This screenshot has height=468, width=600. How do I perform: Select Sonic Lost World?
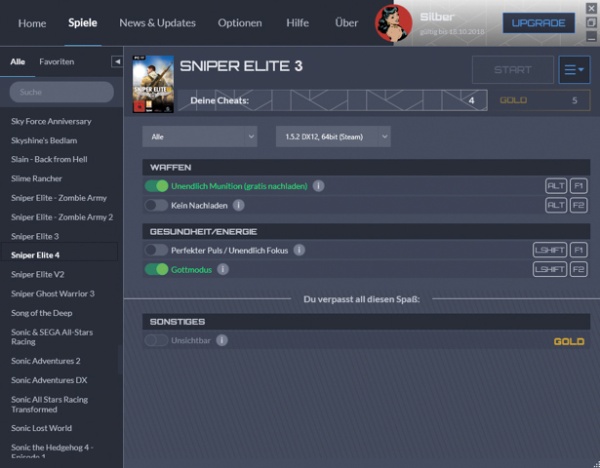[x=41, y=428]
